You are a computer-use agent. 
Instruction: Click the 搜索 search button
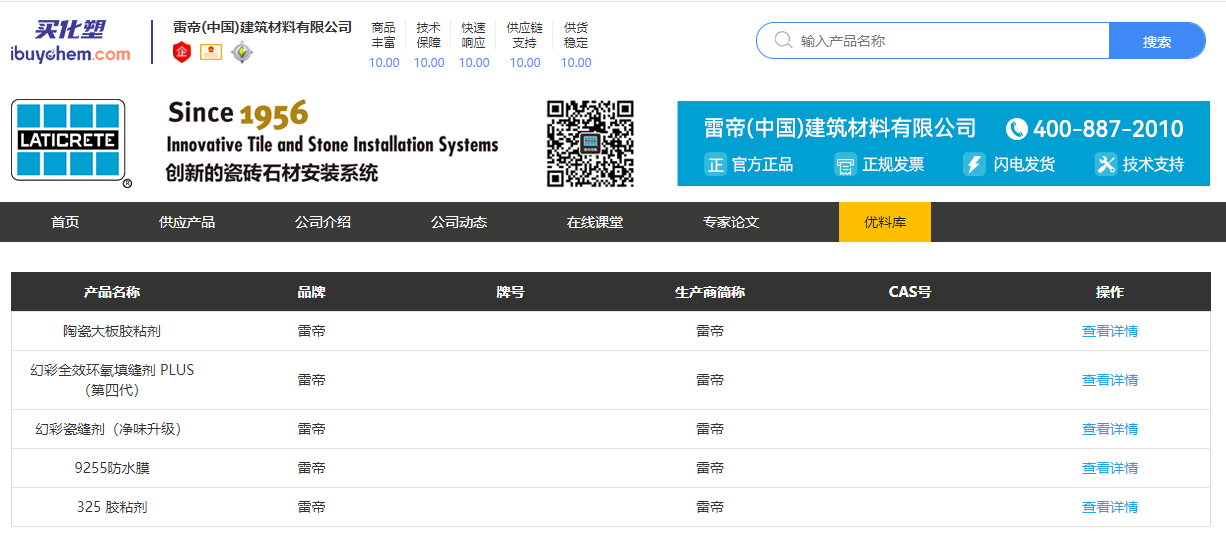coord(1157,41)
